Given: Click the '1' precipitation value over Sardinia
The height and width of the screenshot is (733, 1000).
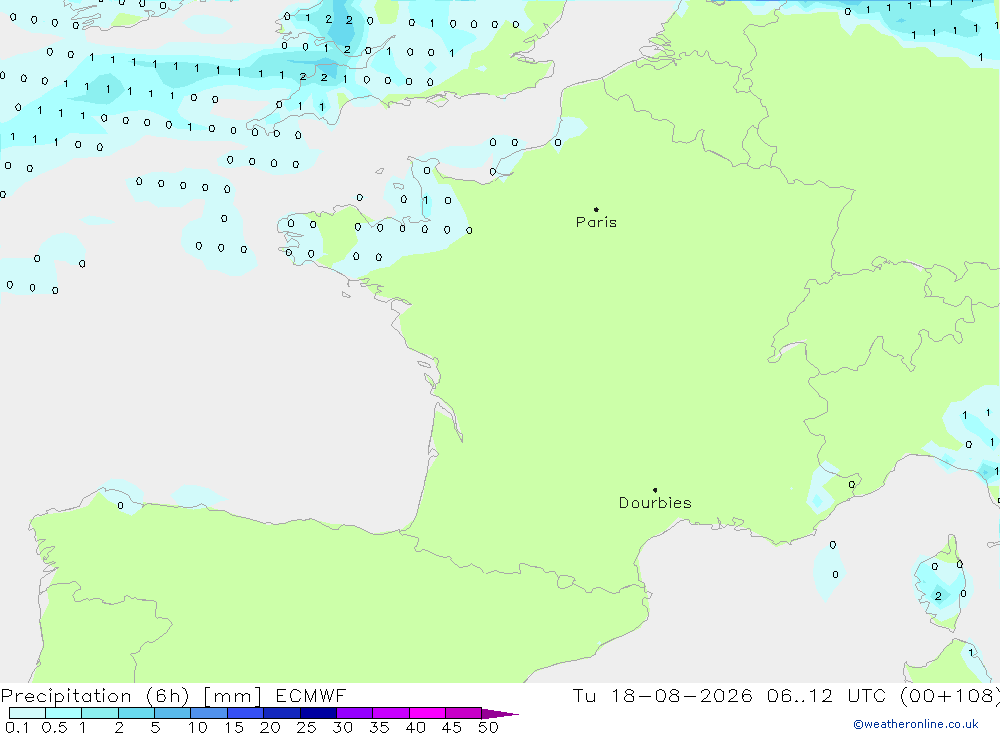Looking at the screenshot, I should point(971,653).
